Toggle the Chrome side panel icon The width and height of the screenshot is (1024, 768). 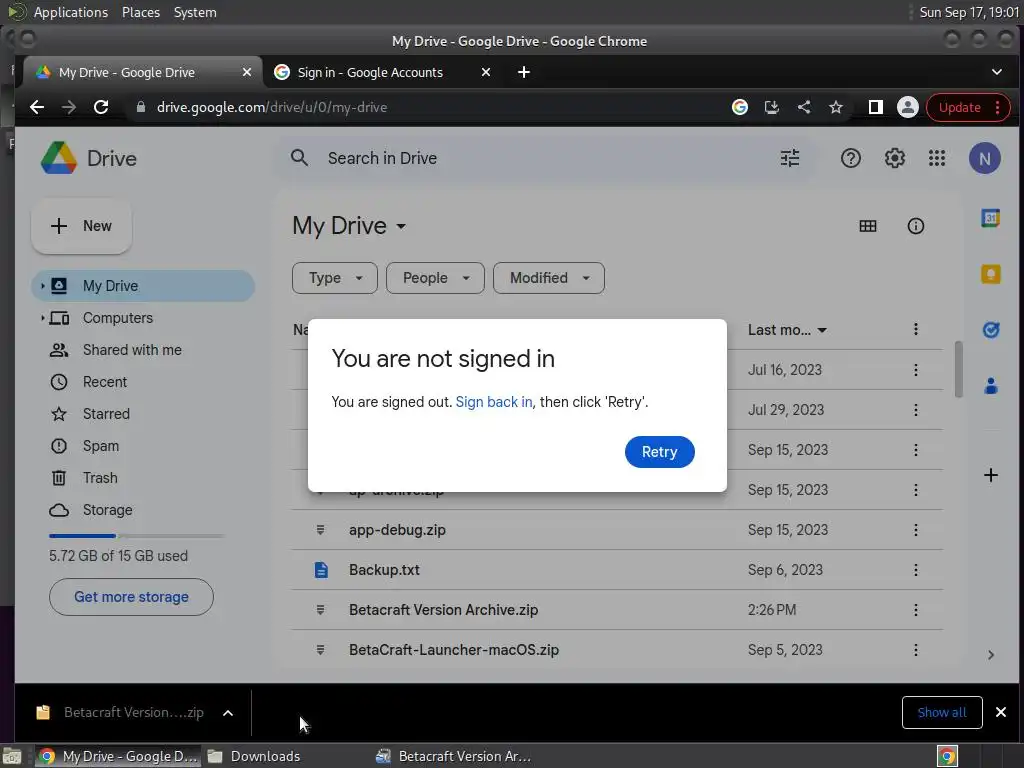[x=876, y=108]
